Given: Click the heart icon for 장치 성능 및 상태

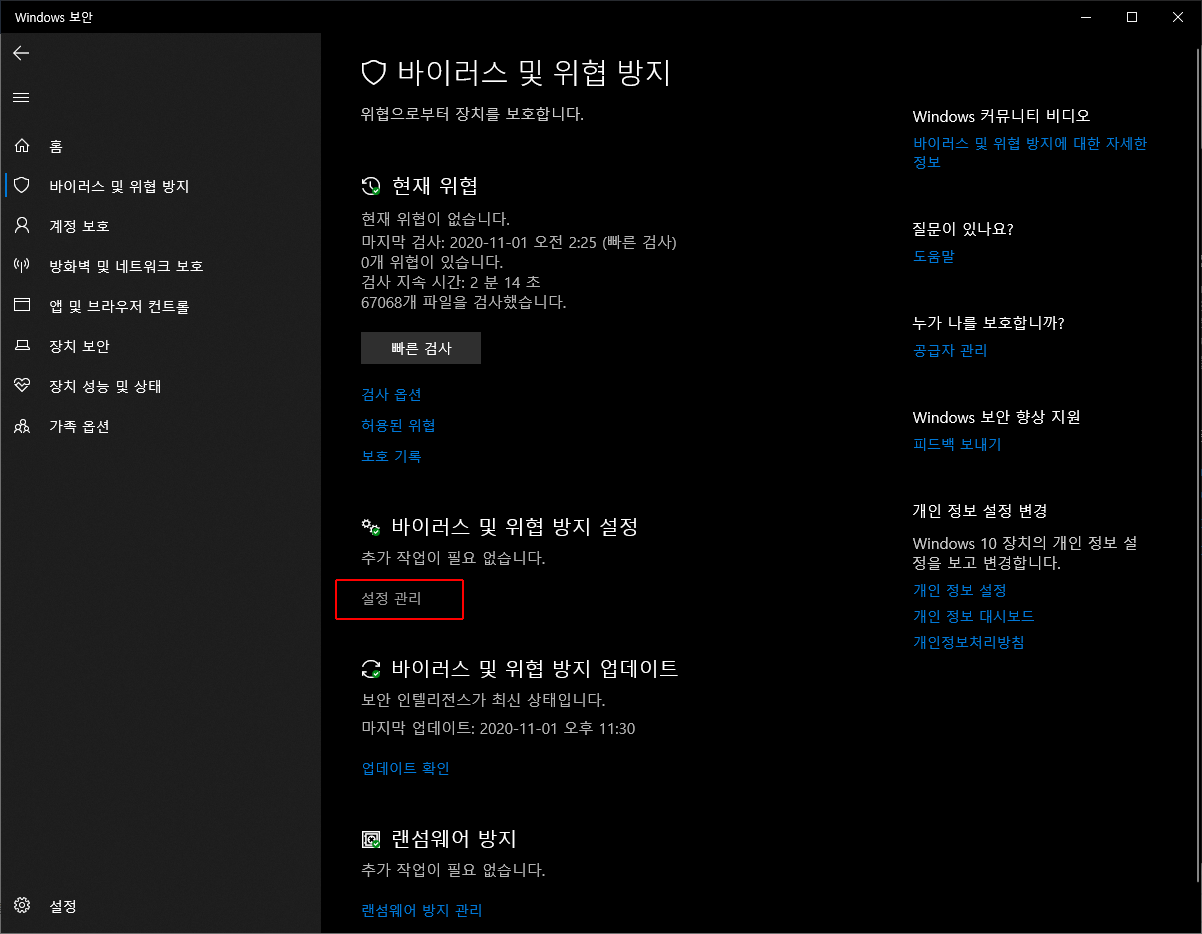Looking at the screenshot, I should tap(22, 386).
